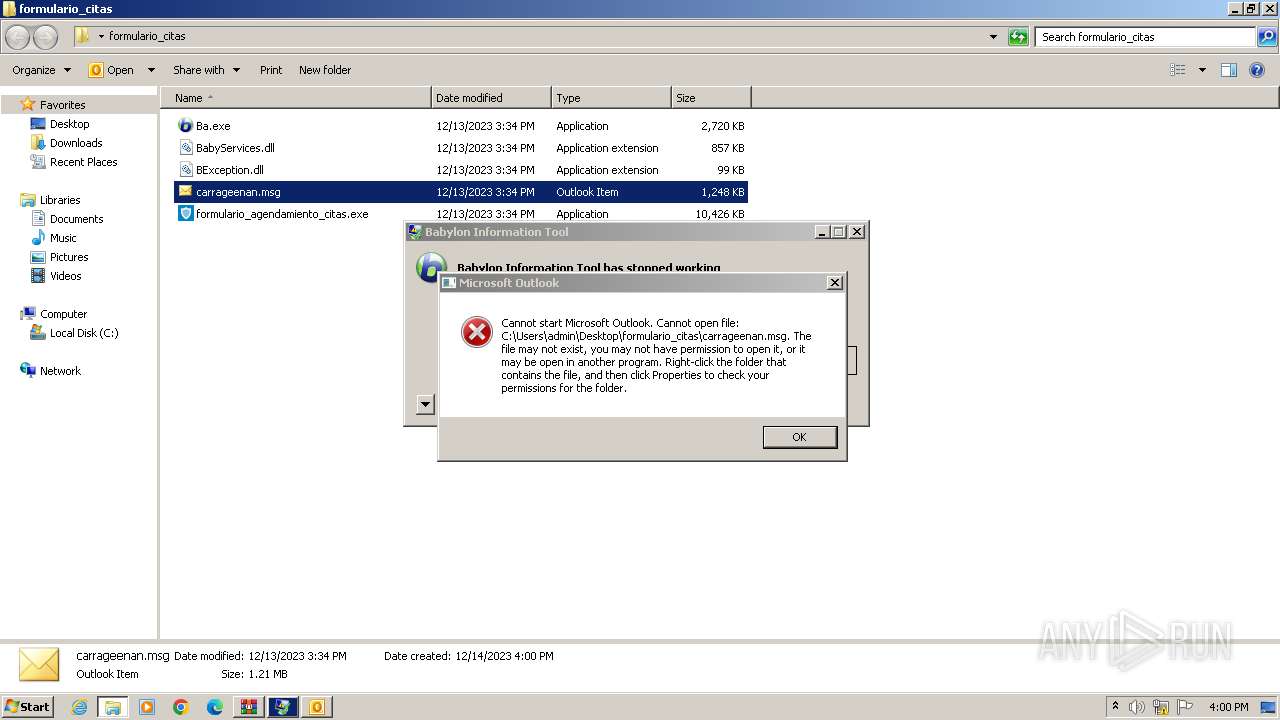The image size is (1280, 720).
Task: Expand details arrow in Babylon dialog
Action: pos(425,404)
